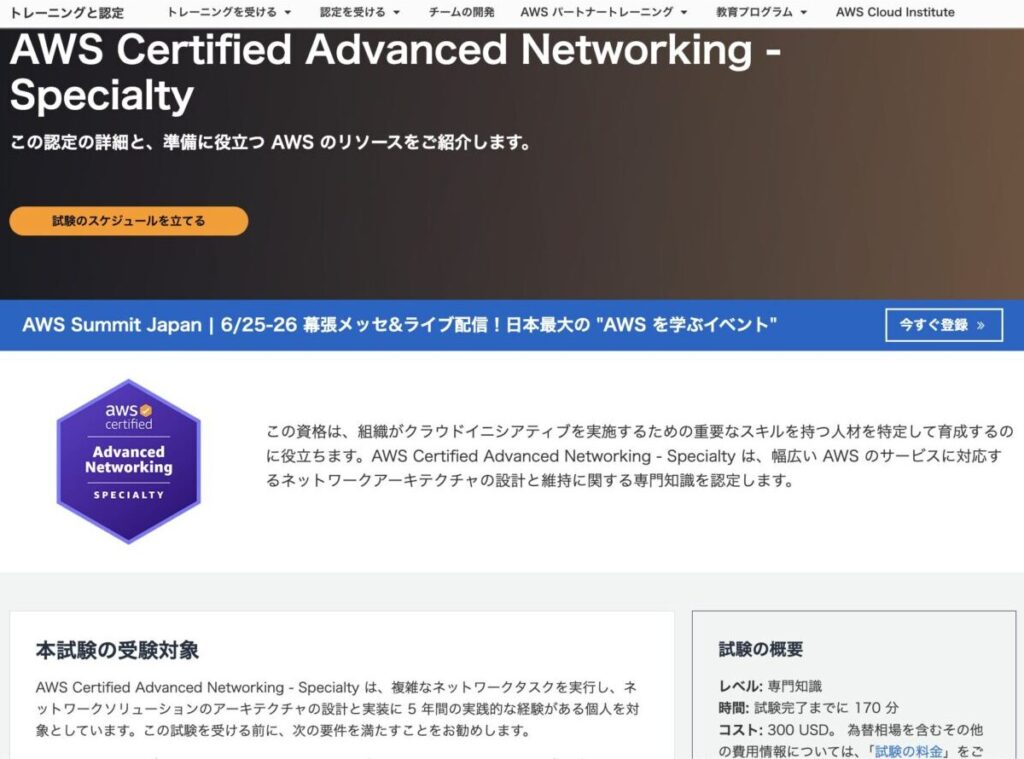
Task: Click the subtitle この認定の詳細と、準備に役立つ text
Action: [270, 142]
